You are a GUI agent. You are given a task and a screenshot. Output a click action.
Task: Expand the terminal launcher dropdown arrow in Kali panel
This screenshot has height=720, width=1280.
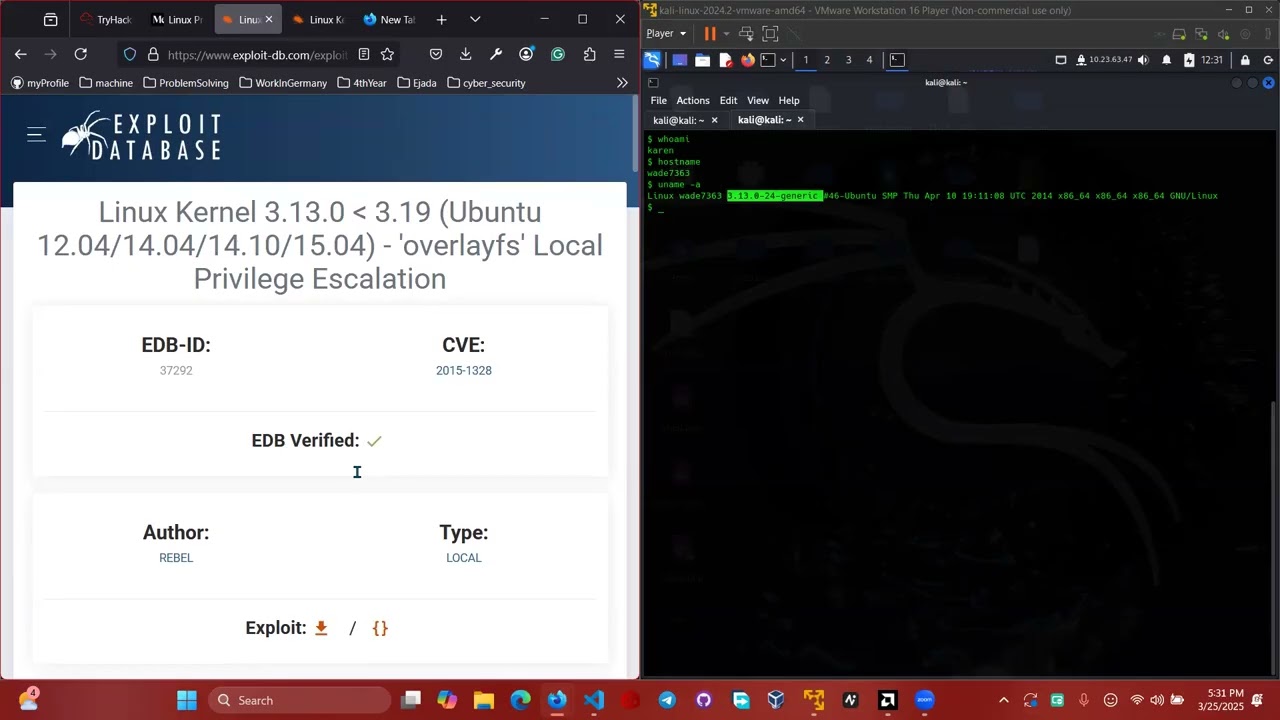point(782,60)
